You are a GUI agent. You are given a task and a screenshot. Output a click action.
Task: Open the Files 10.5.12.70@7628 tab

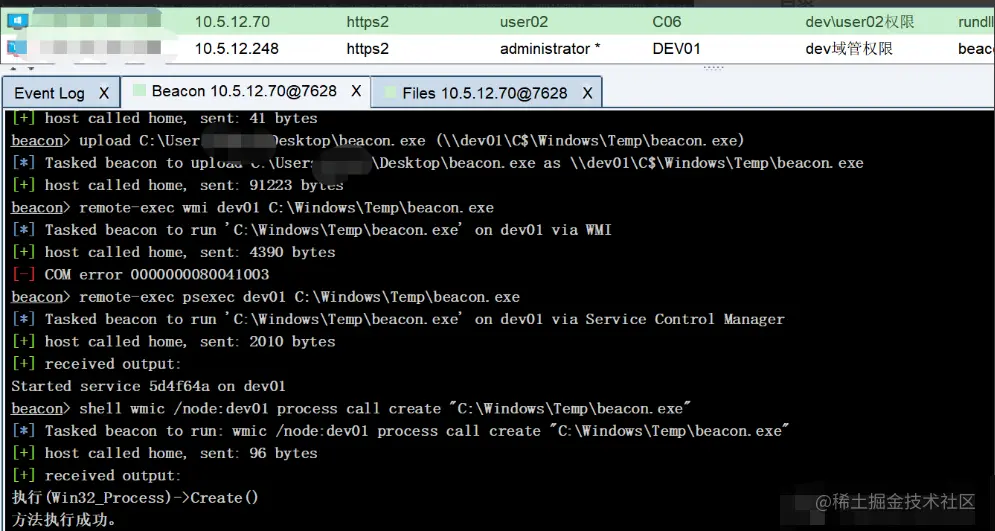click(x=485, y=93)
